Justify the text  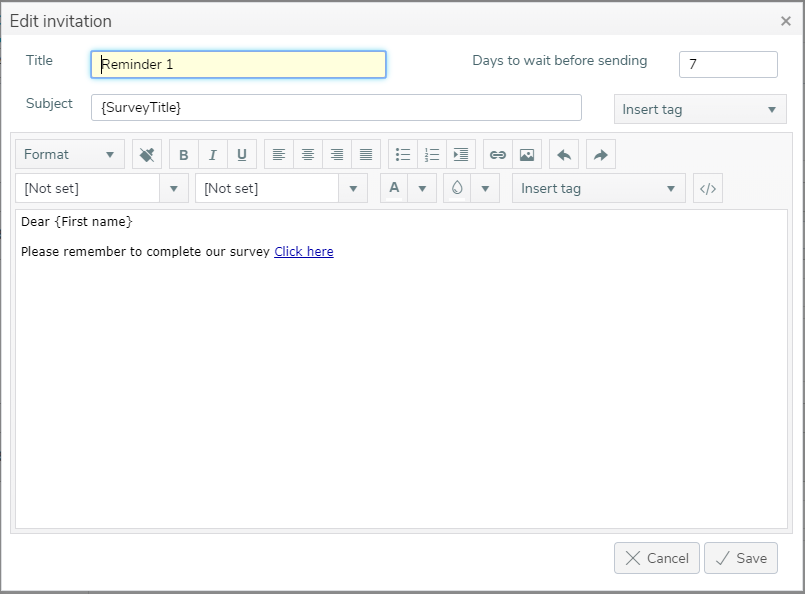pyautogui.click(x=366, y=155)
